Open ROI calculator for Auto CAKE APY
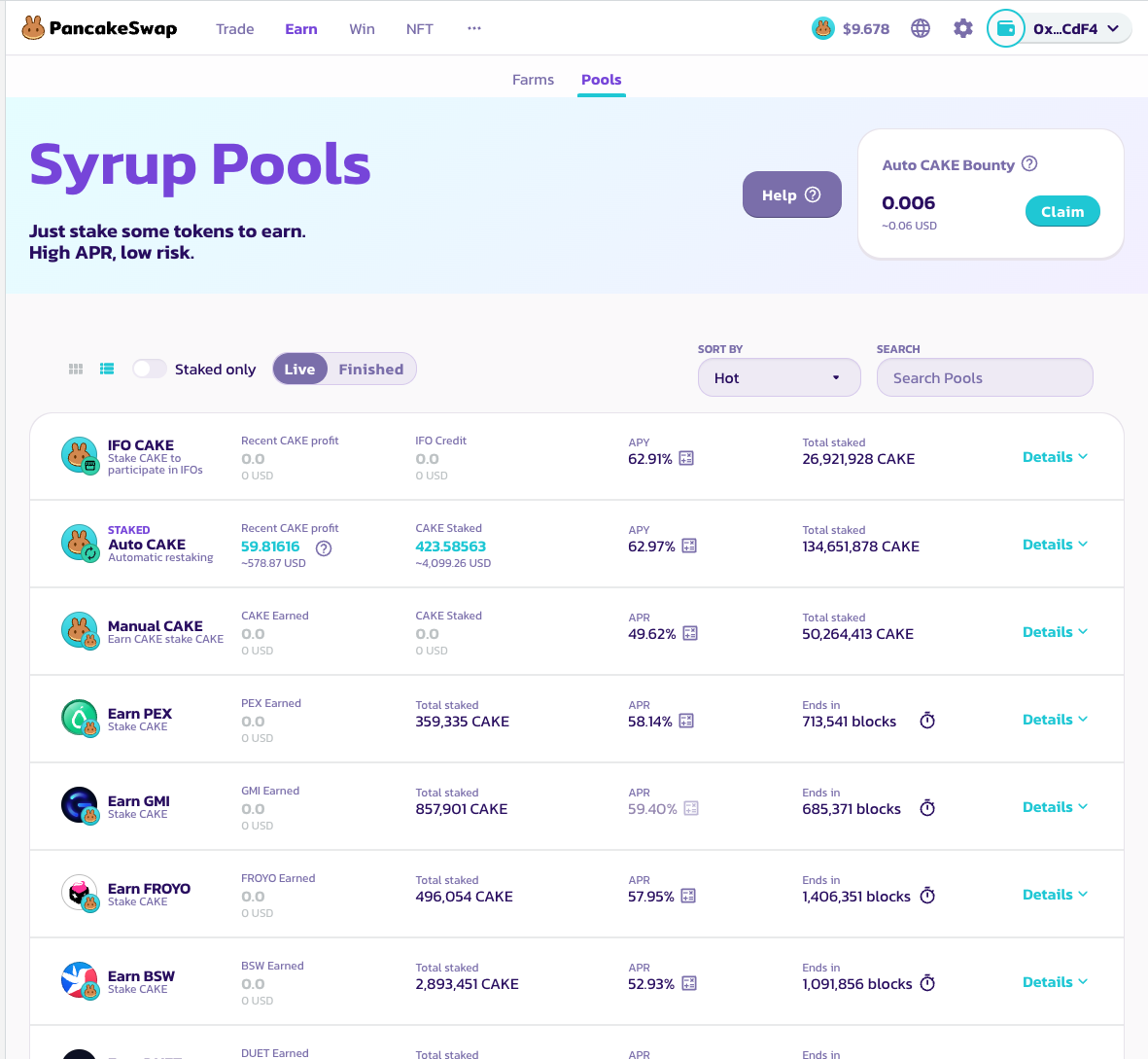 click(x=689, y=547)
